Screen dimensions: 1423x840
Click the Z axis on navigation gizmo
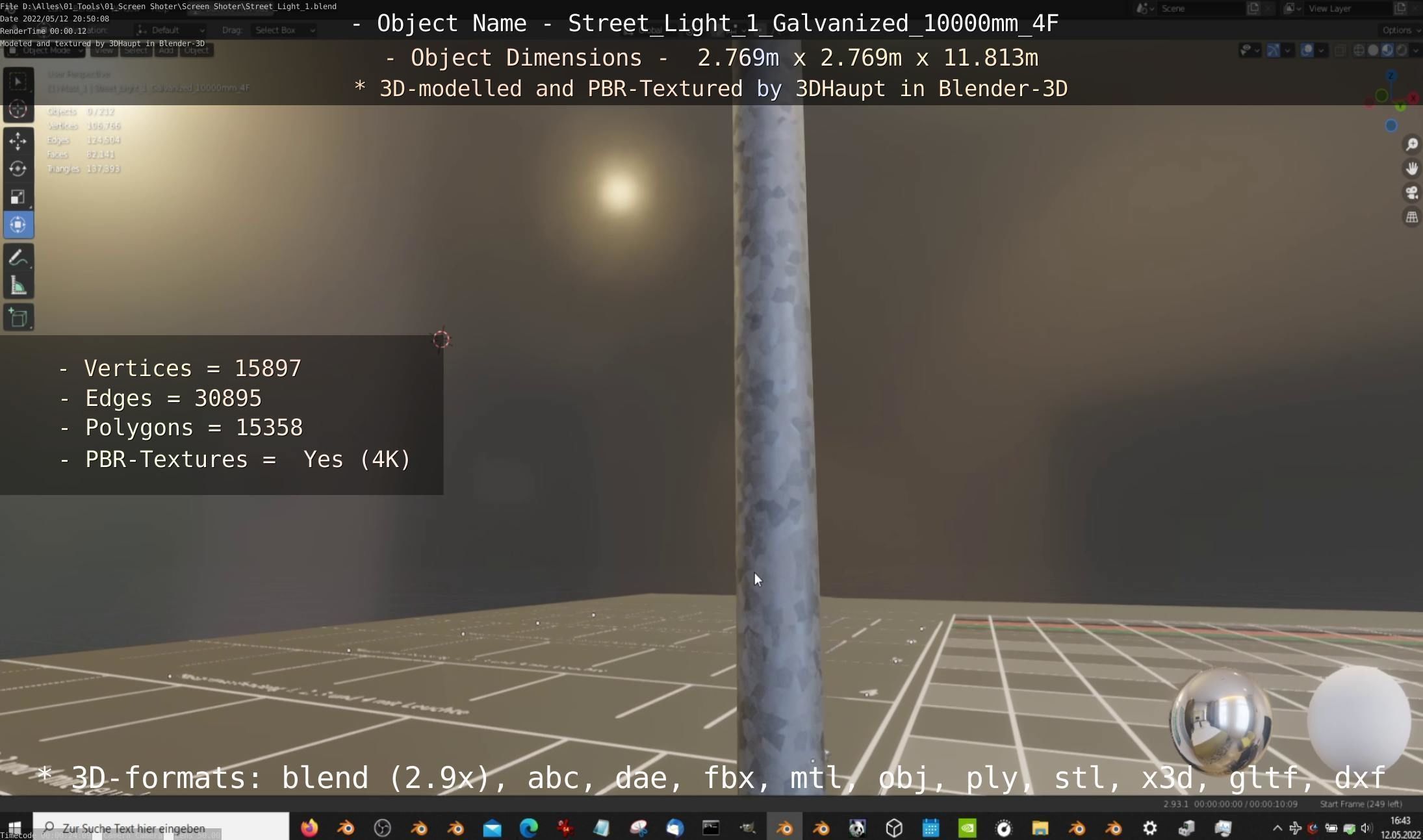[x=1391, y=76]
